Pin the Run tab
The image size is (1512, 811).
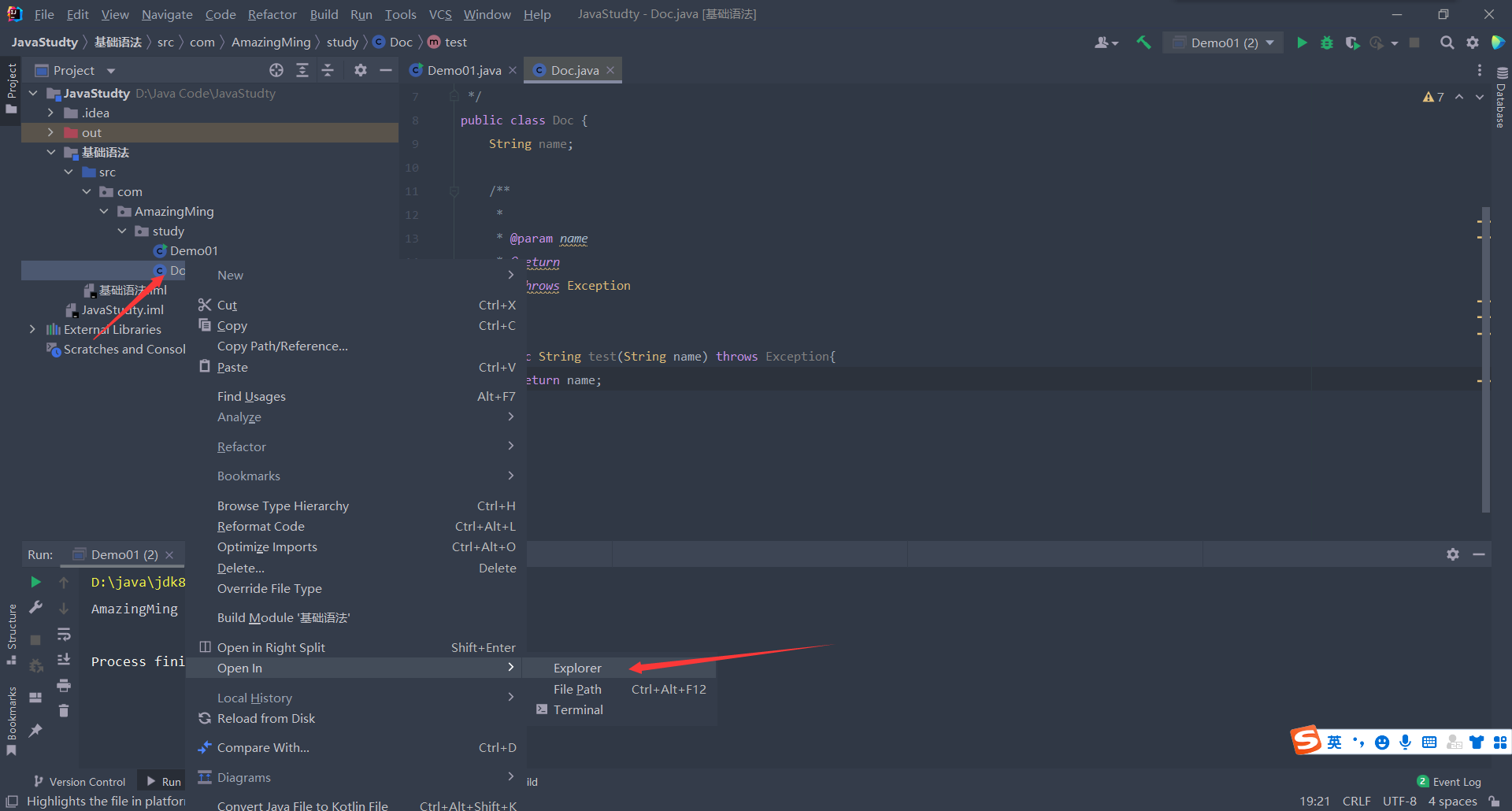point(35,731)
